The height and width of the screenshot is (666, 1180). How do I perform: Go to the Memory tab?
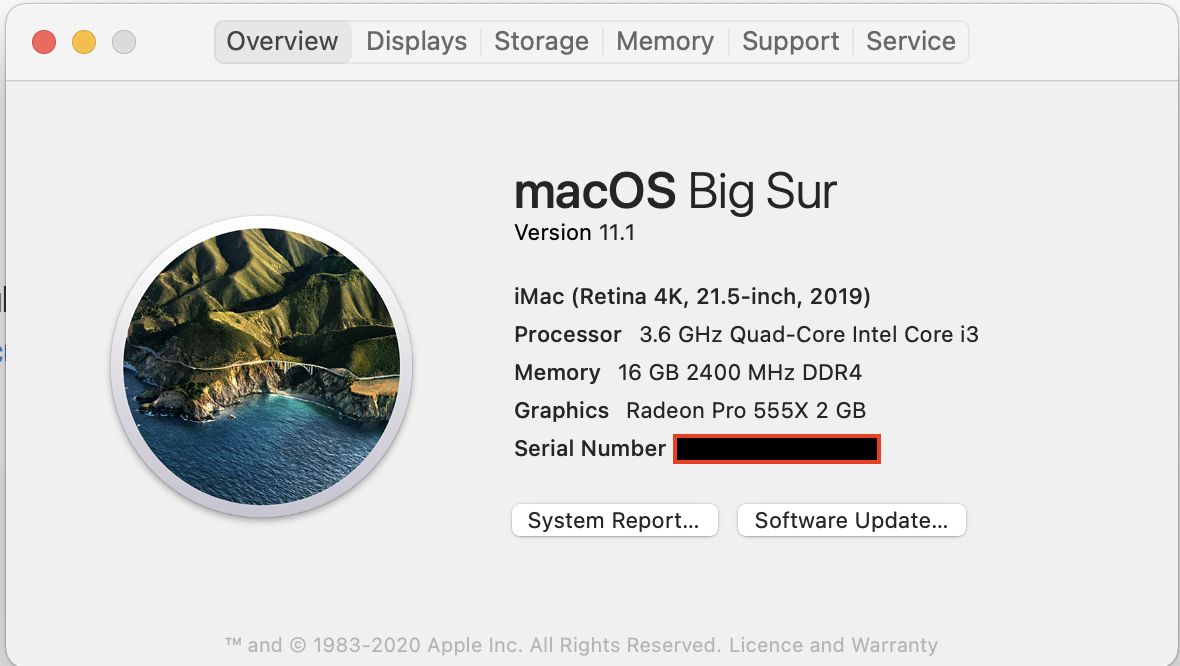[x=665, y=41]
